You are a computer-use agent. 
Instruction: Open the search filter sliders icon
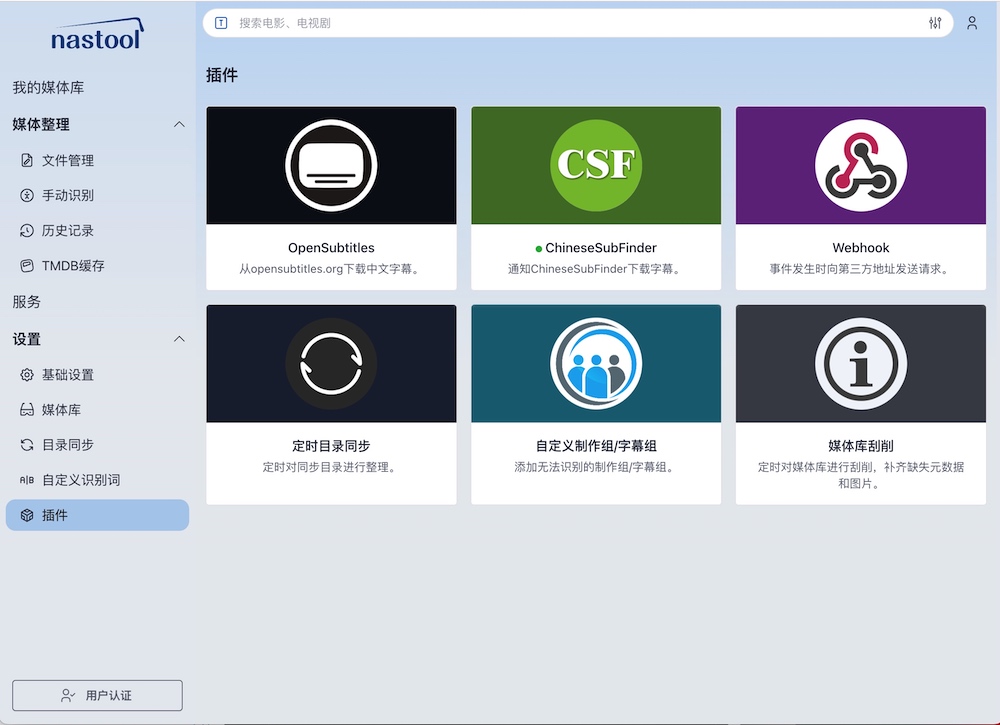click(x=935, y=23)
